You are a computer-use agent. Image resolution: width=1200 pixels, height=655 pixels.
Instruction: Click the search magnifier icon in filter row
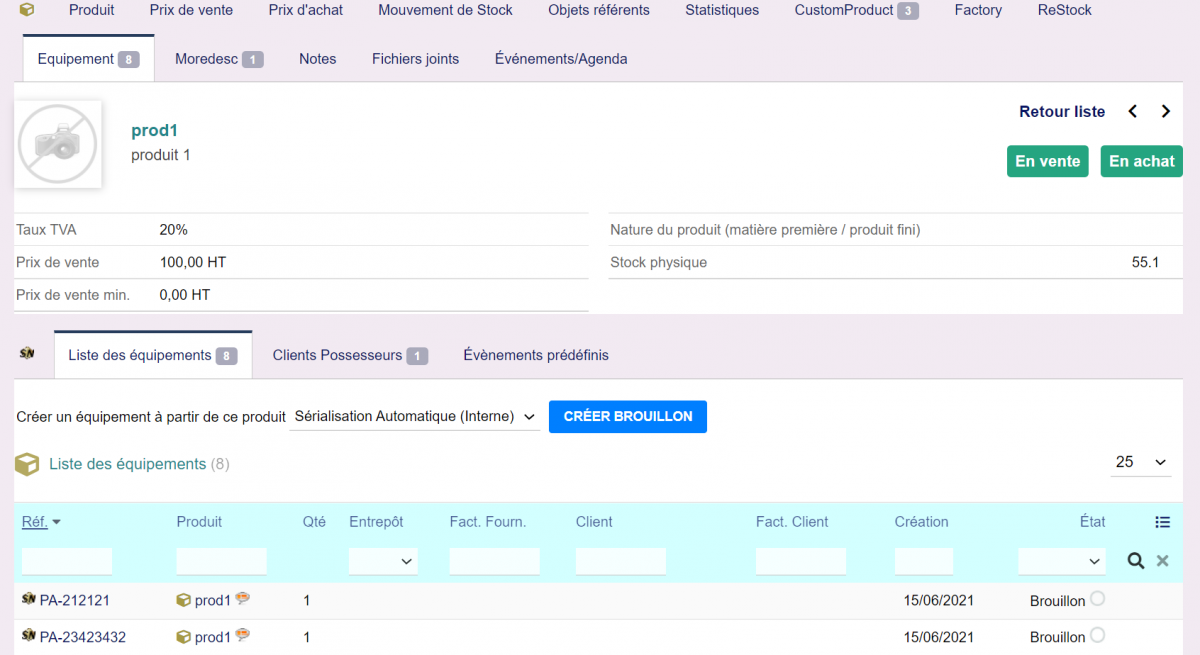pyautogui.click(x=1135, y=561)
